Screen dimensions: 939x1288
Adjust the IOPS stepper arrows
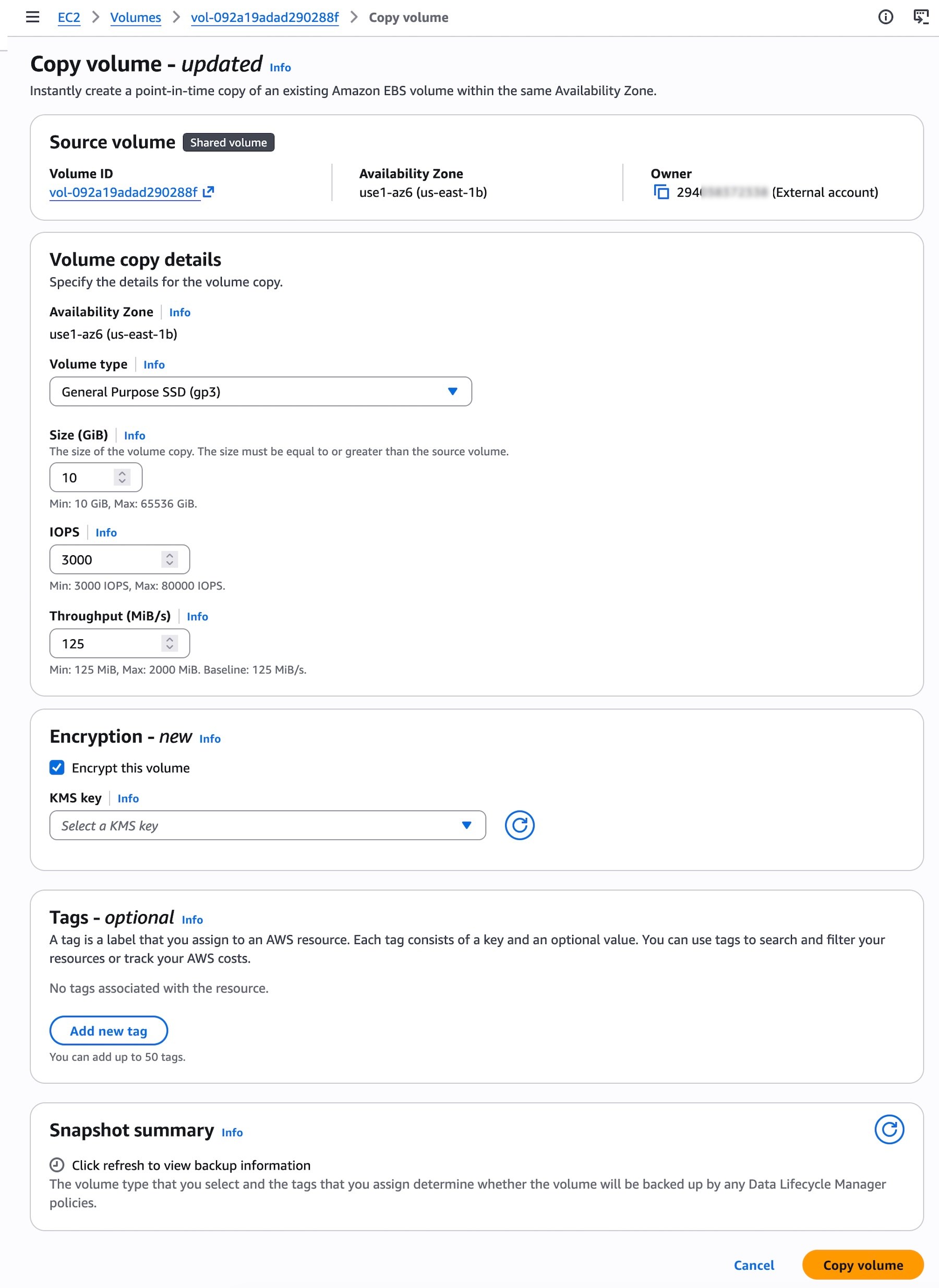point(170,559)
